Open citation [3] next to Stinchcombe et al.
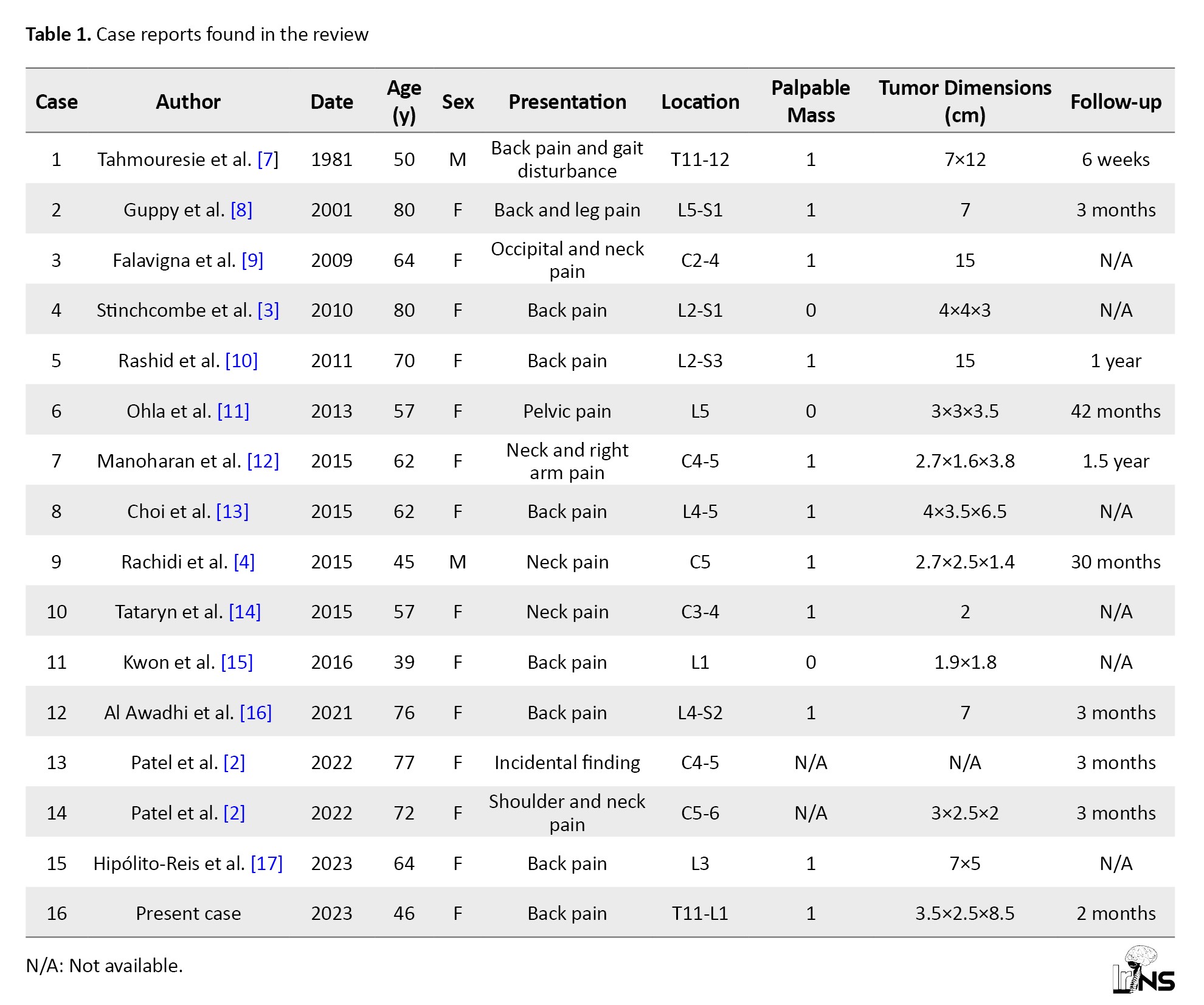 pos(268,310)
